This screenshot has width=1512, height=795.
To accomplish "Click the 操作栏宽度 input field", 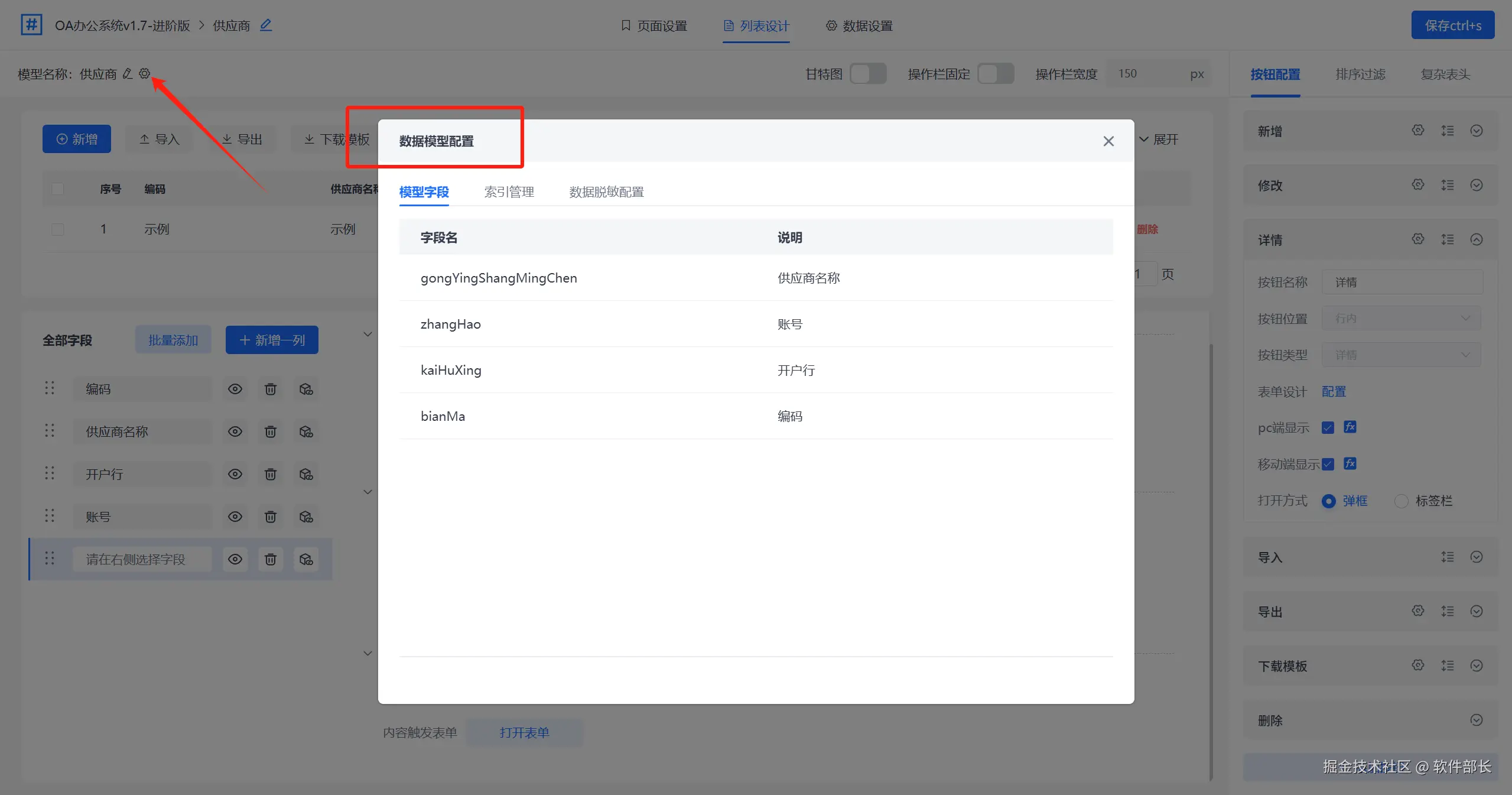I will point(1146,74).
